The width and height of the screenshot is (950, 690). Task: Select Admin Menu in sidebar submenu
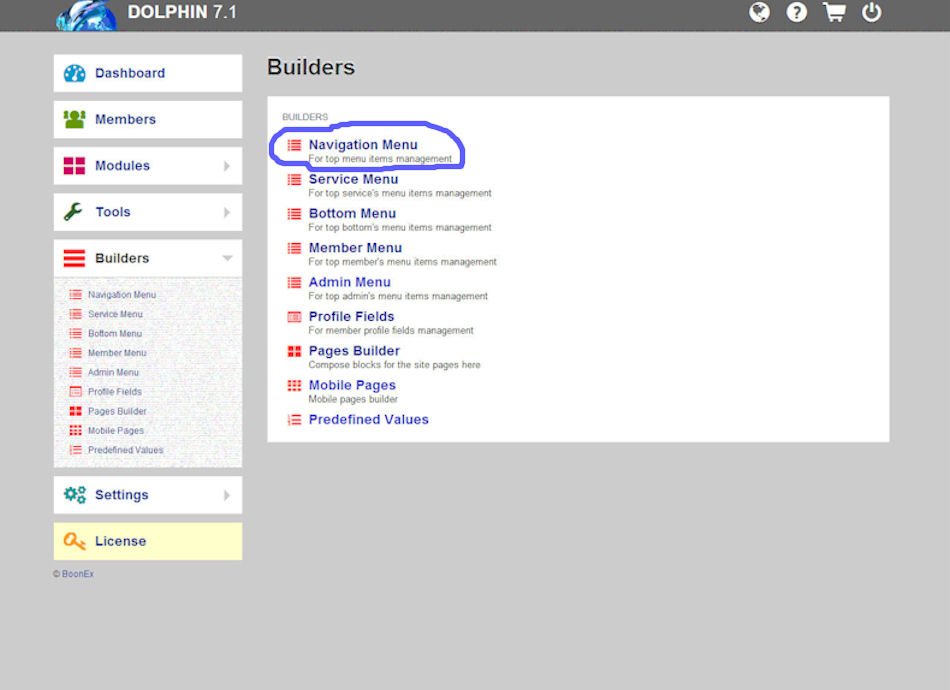(113, 372)
